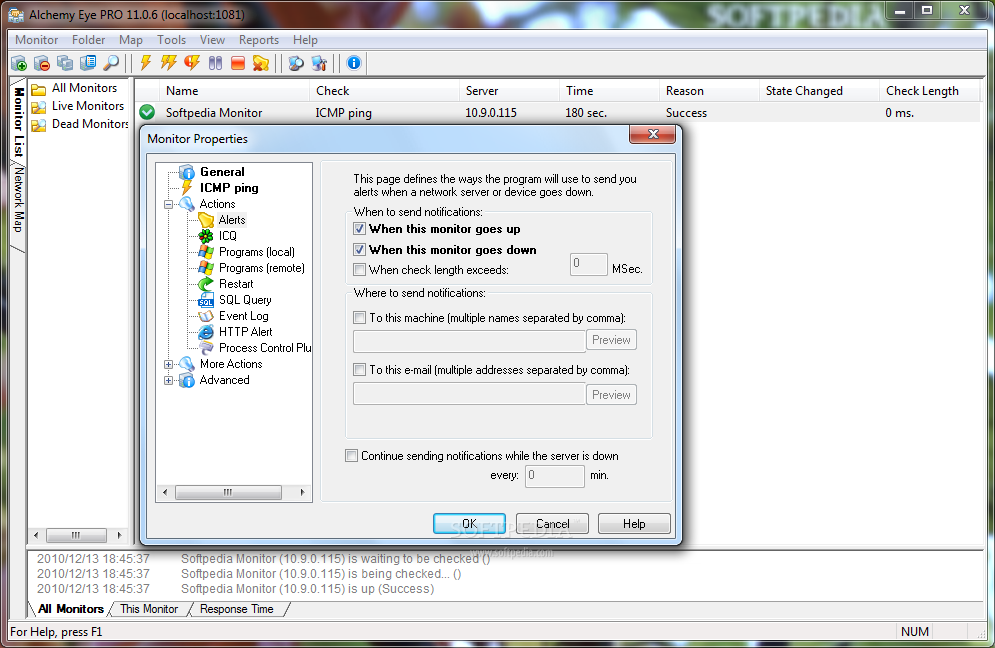Viewport: 995px width, 648px height.
Task: Click the duplicate monitor toolbar icon
Action: coord(65,63)
